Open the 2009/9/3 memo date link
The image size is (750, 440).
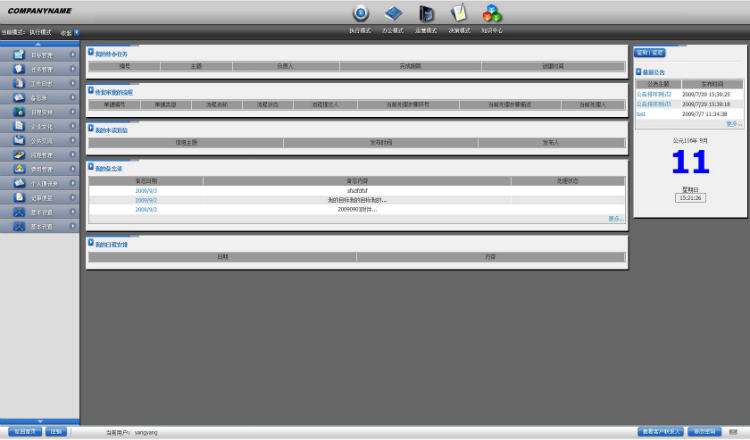(146, 191)
